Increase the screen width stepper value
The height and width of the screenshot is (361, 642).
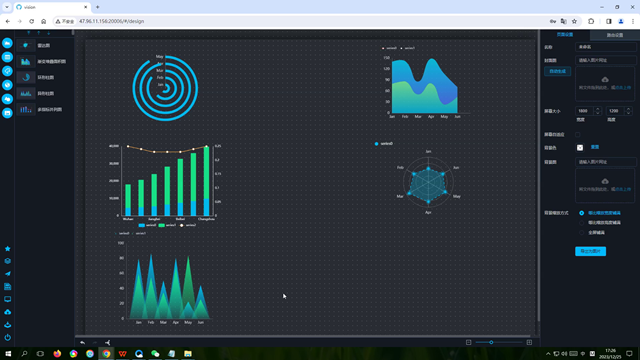point(598,109)
